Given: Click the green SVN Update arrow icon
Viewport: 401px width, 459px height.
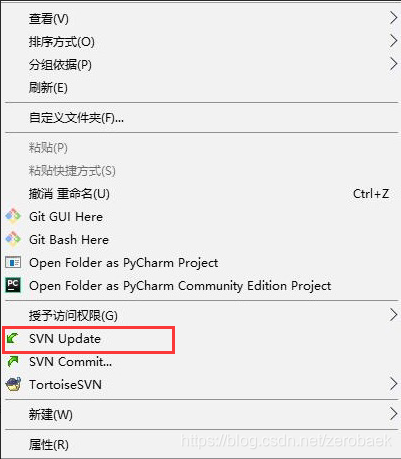Looking at the screenshot, I should coord(13,339).
